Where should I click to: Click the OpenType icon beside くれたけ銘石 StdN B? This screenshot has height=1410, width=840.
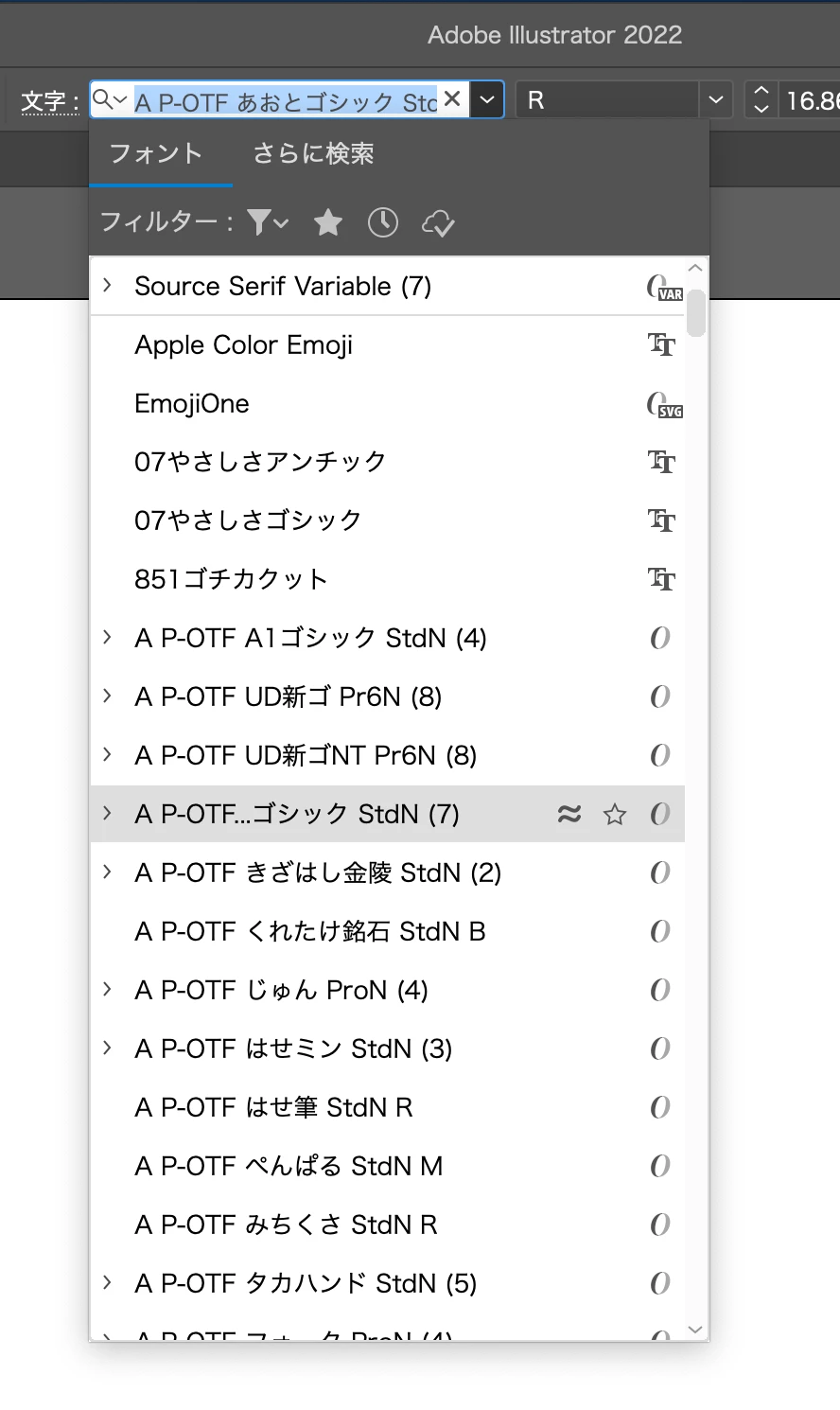660,931
